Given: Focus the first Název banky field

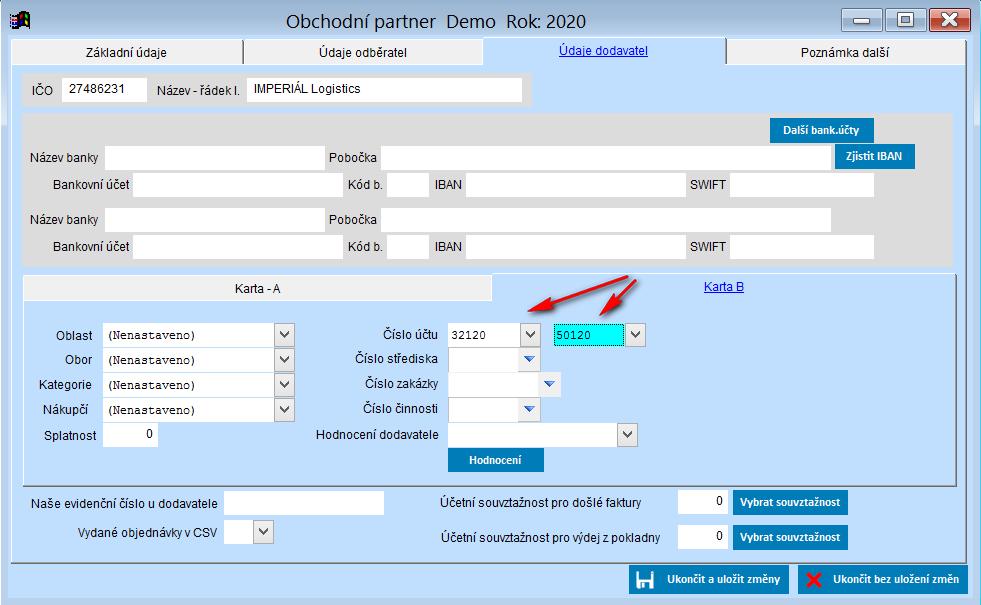Looking at the screenshot, I should coord(215,158).
